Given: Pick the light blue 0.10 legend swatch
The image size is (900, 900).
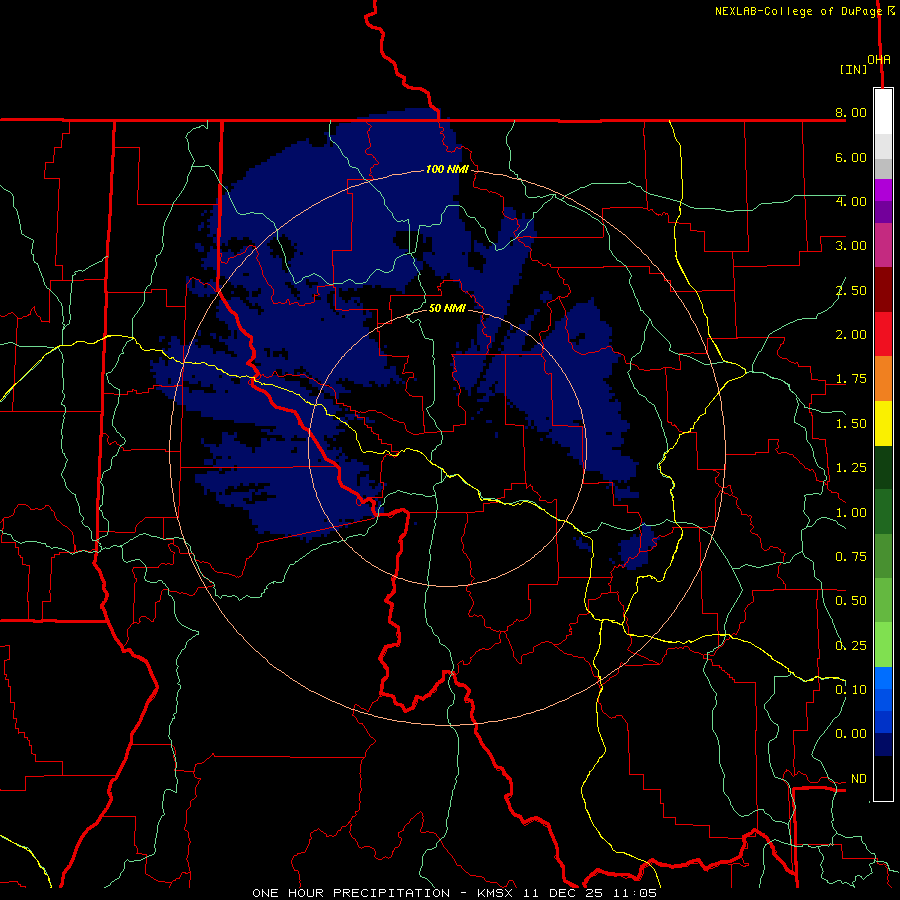Looking at the screenshot, I should click(x=883, y=678).
